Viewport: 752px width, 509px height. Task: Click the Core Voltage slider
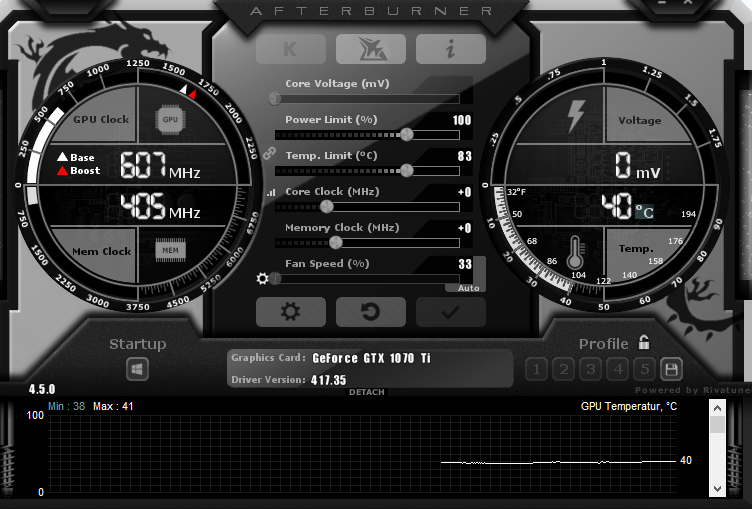[367, 99]
